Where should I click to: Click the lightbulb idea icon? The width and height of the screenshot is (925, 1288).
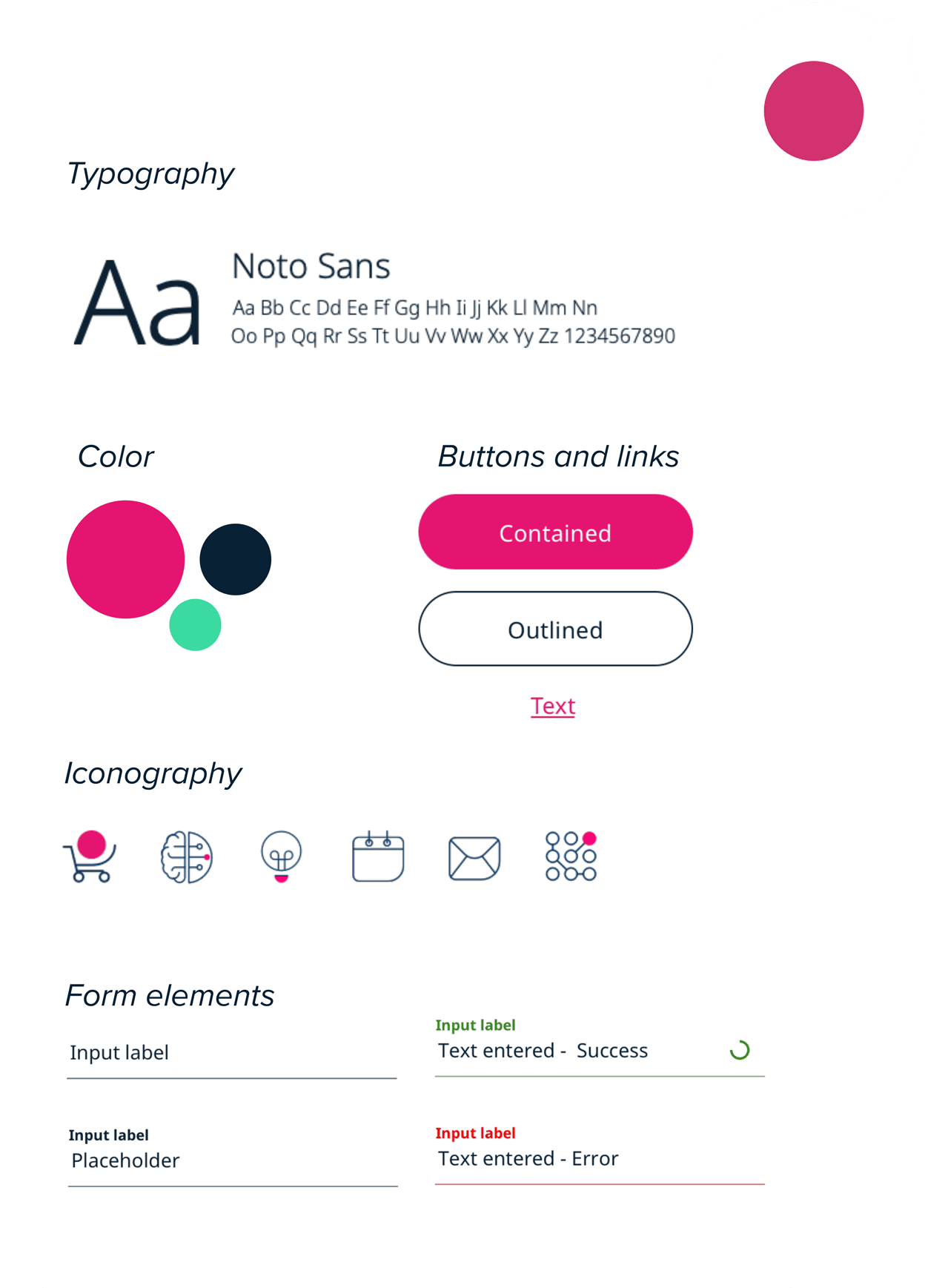pos(282,856)
